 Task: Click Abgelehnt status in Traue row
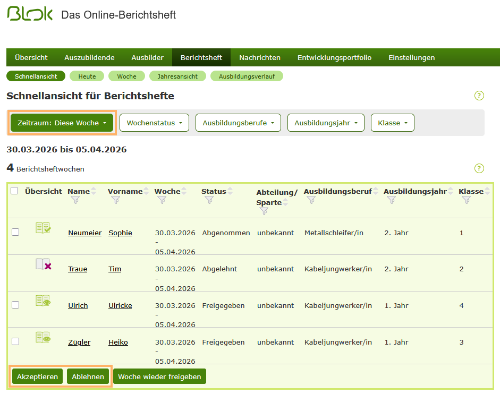tap(219, 269)
